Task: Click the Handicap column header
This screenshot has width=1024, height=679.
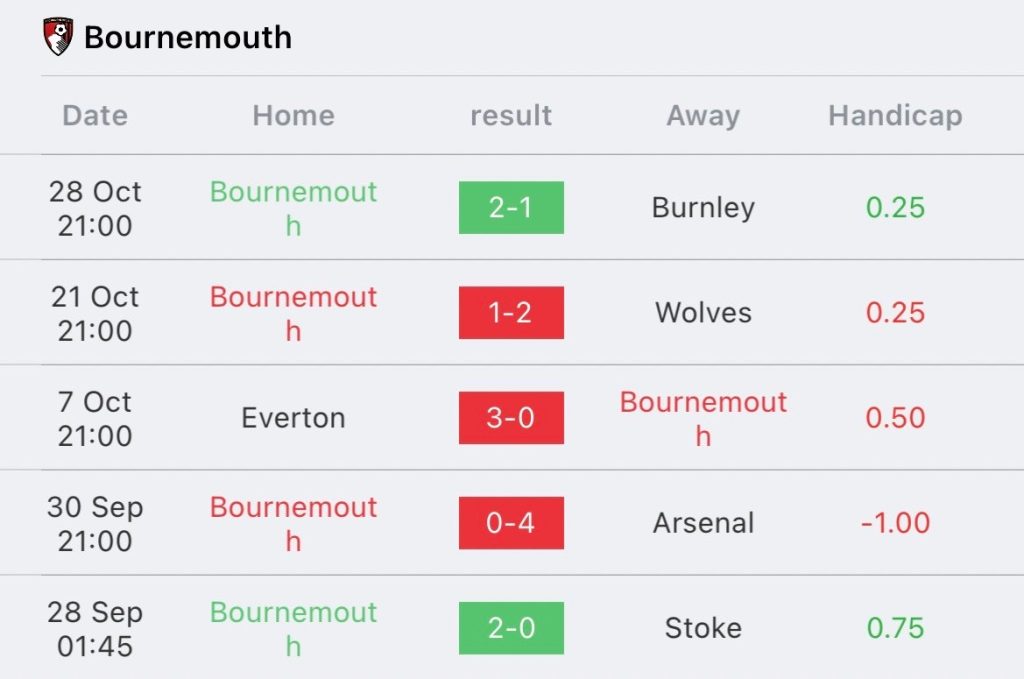Action: (x=895, y=116)
